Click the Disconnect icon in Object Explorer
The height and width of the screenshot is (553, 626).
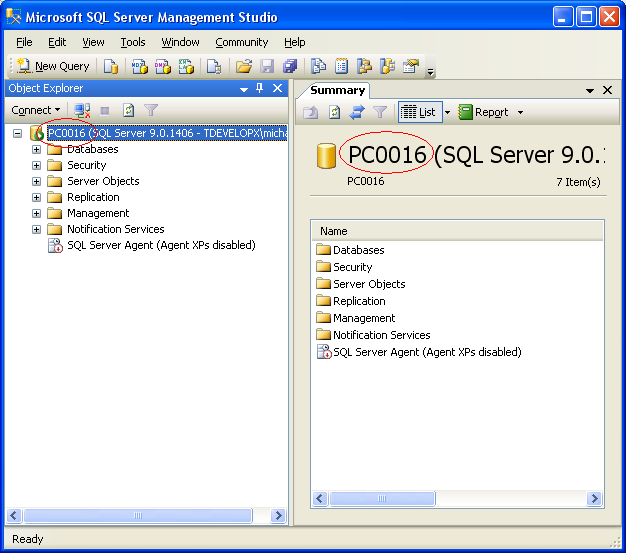pos(82,110)
